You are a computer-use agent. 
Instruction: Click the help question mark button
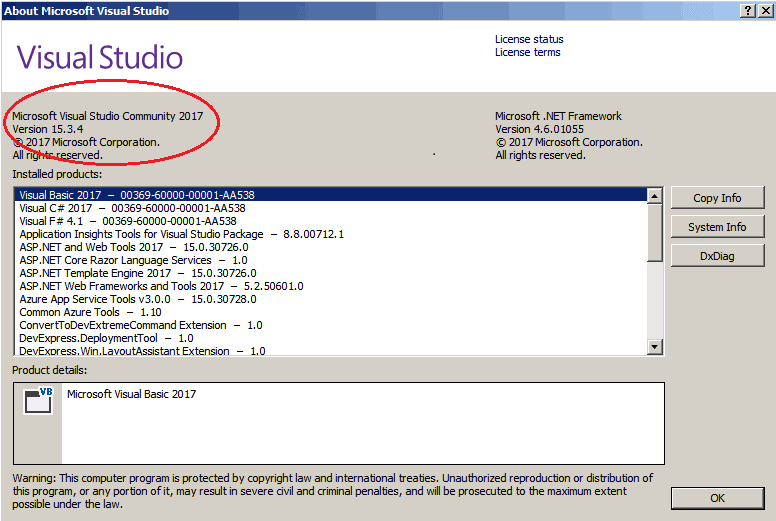click(x=747, y=10)
